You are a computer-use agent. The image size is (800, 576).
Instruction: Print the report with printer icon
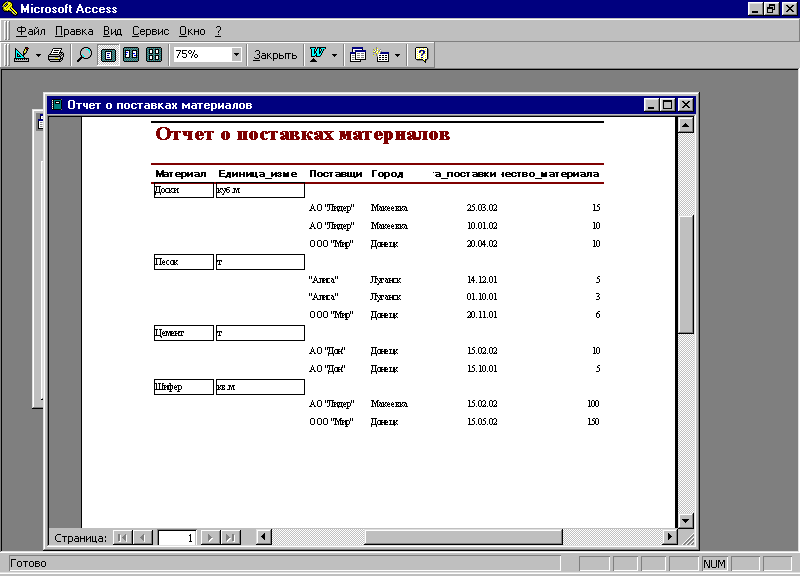[x=56, y=55]
